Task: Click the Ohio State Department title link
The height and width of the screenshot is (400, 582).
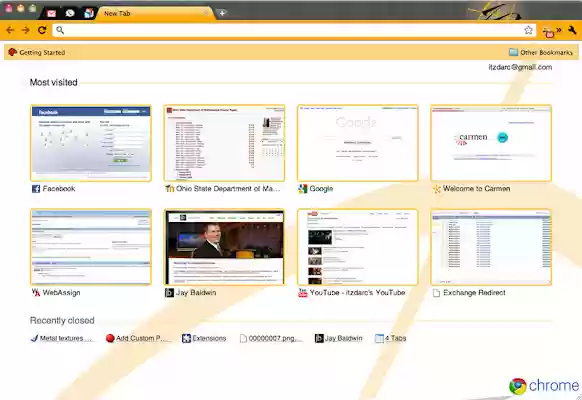Action: coord(228,188)
